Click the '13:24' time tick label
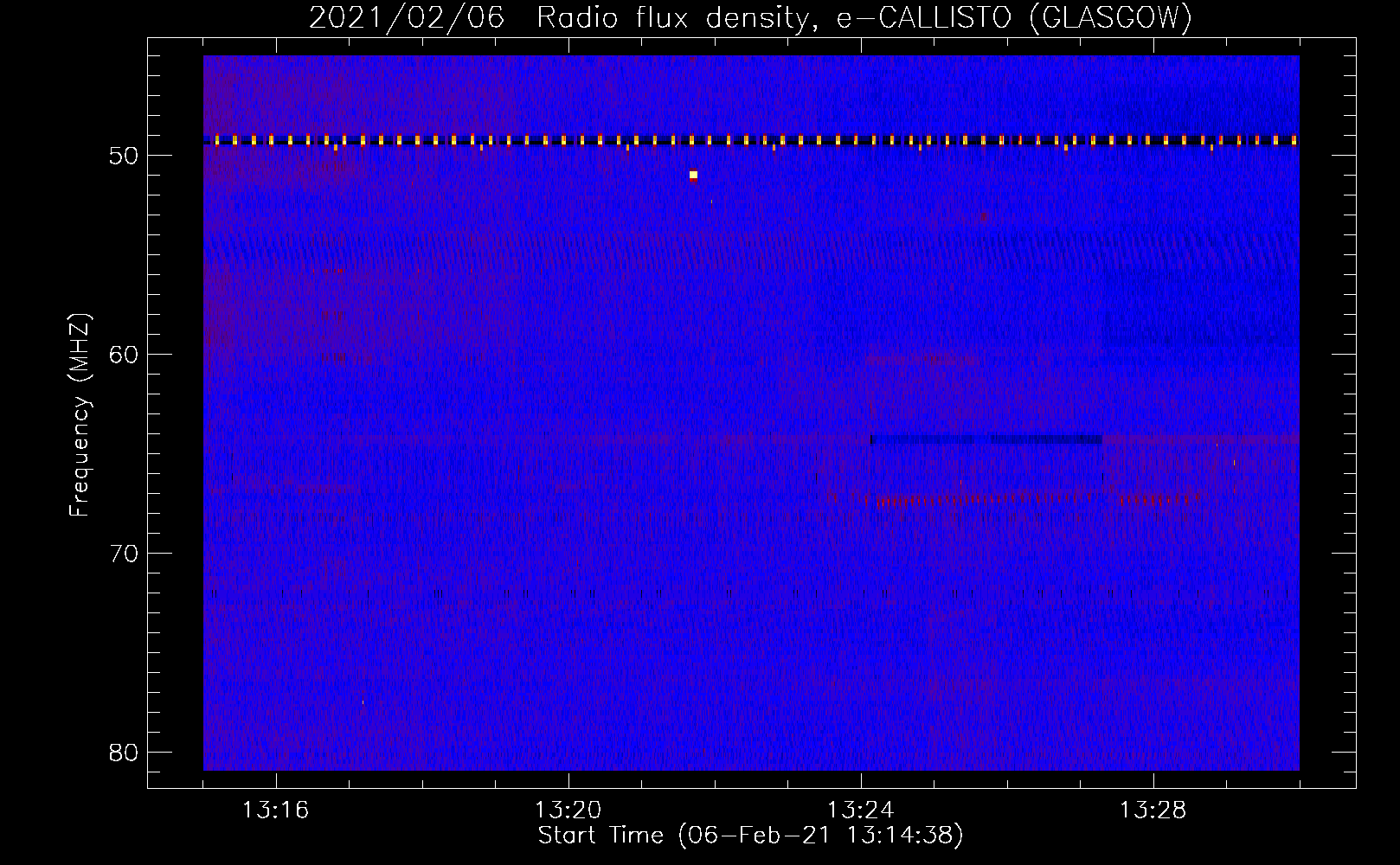 tap(860, 811)
